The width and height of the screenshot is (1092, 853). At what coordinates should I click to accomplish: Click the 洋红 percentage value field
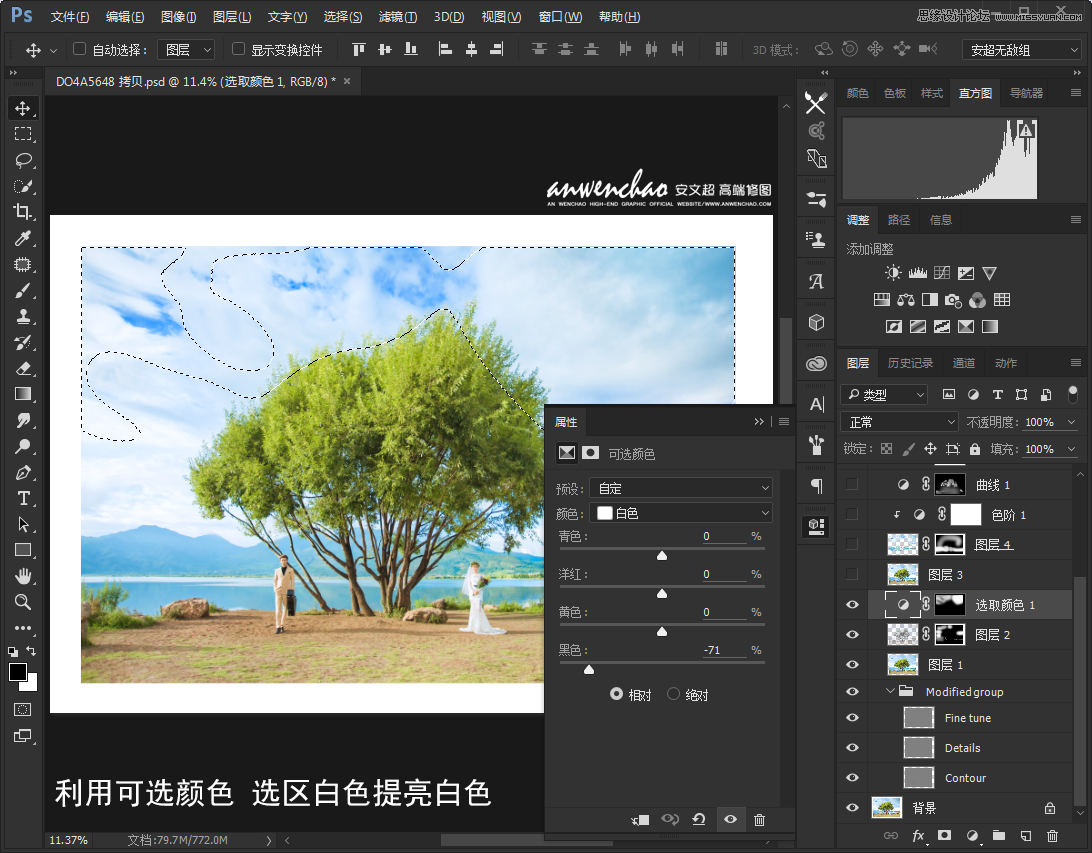722,574
